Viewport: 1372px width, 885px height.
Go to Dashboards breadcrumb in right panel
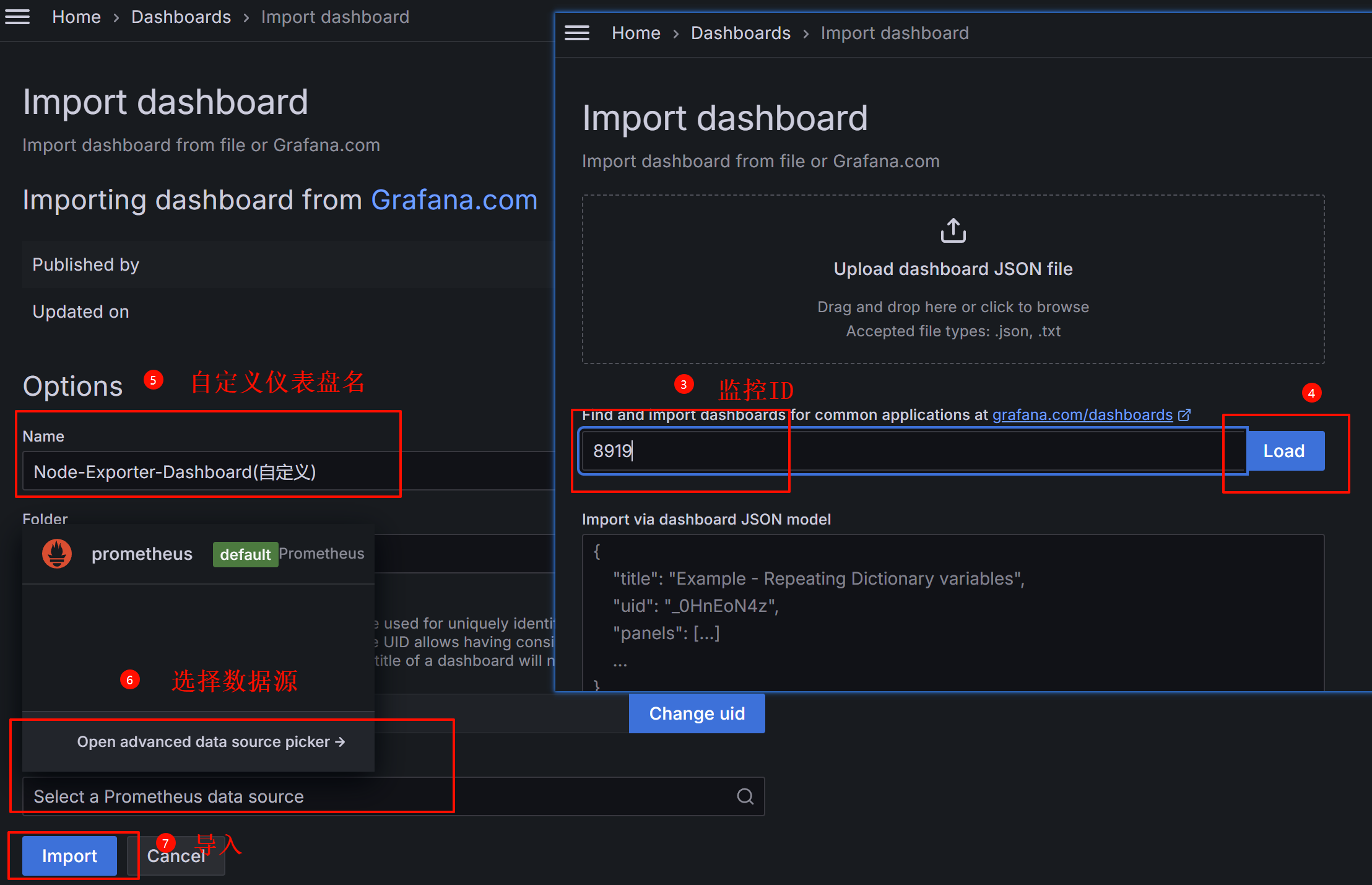tap(740, 33)
